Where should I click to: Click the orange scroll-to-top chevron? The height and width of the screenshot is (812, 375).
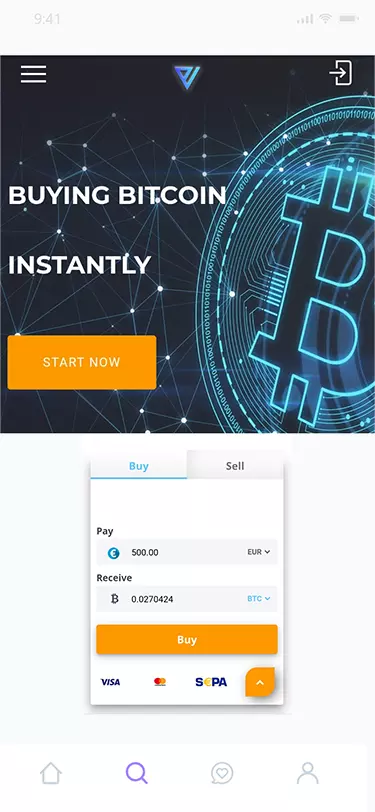(x=260, y=683)
